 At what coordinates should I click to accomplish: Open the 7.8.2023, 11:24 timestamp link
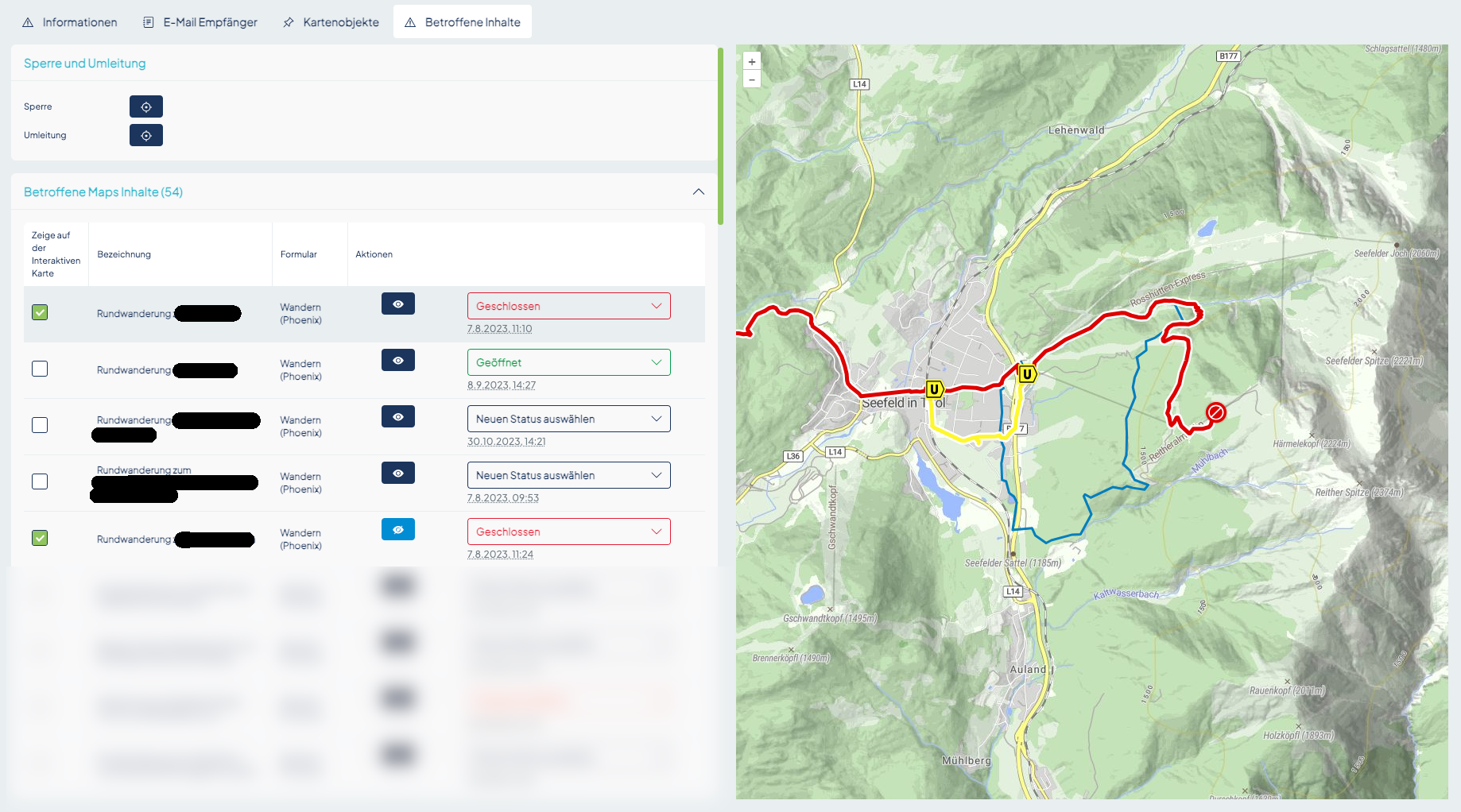(x=500, y=555)
